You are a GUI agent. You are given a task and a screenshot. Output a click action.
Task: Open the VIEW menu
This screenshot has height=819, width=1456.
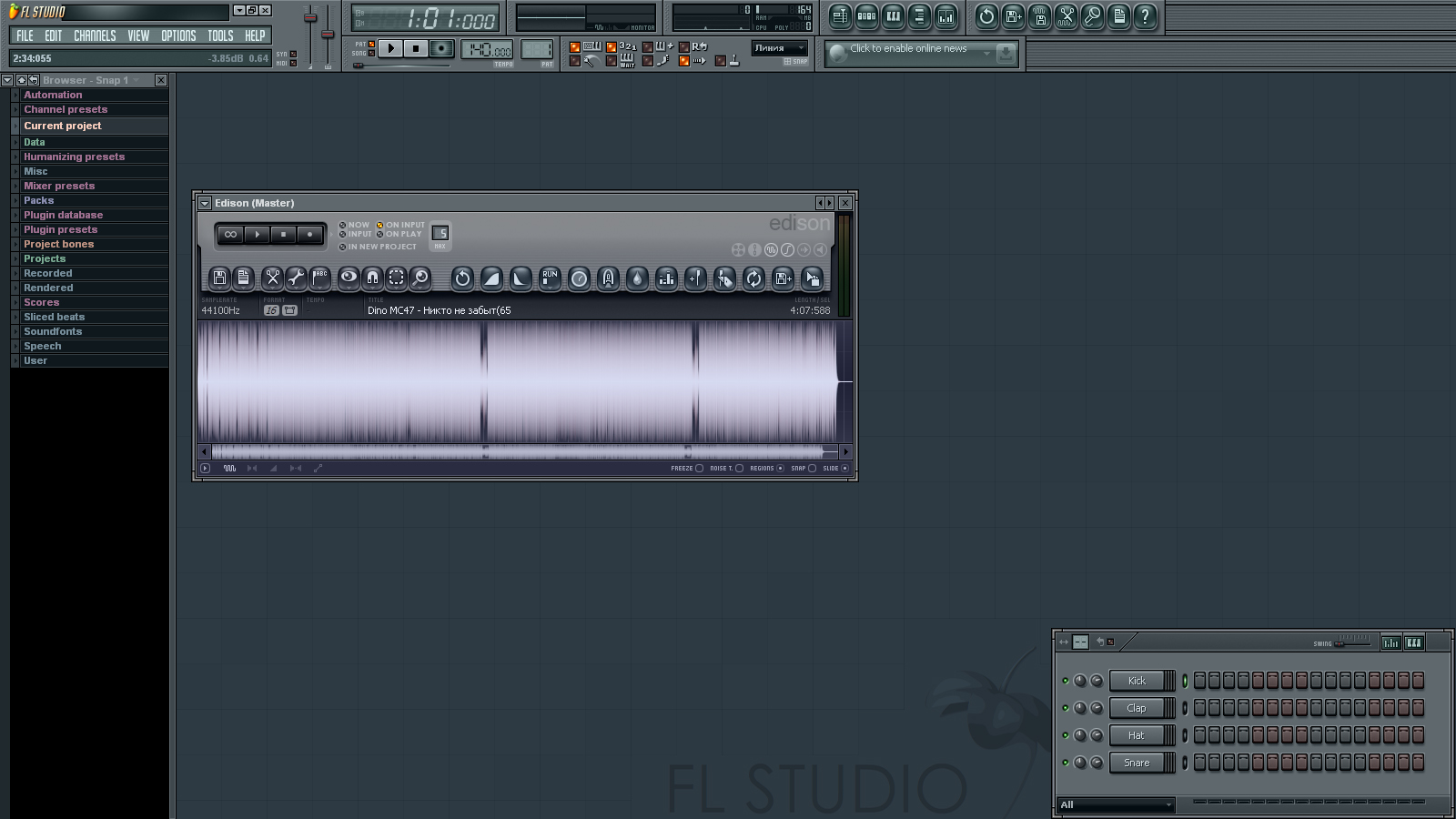(x=138, y=35)
